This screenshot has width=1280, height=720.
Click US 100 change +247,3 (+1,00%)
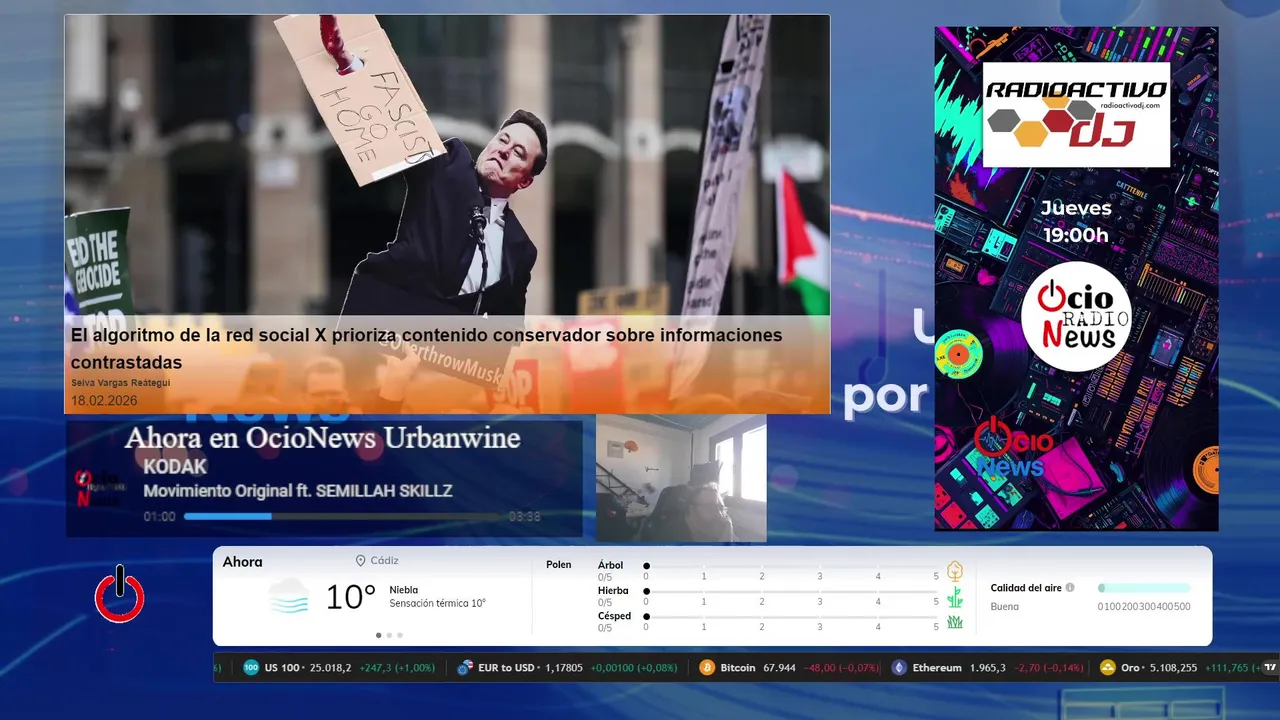[x=397, y=668]
